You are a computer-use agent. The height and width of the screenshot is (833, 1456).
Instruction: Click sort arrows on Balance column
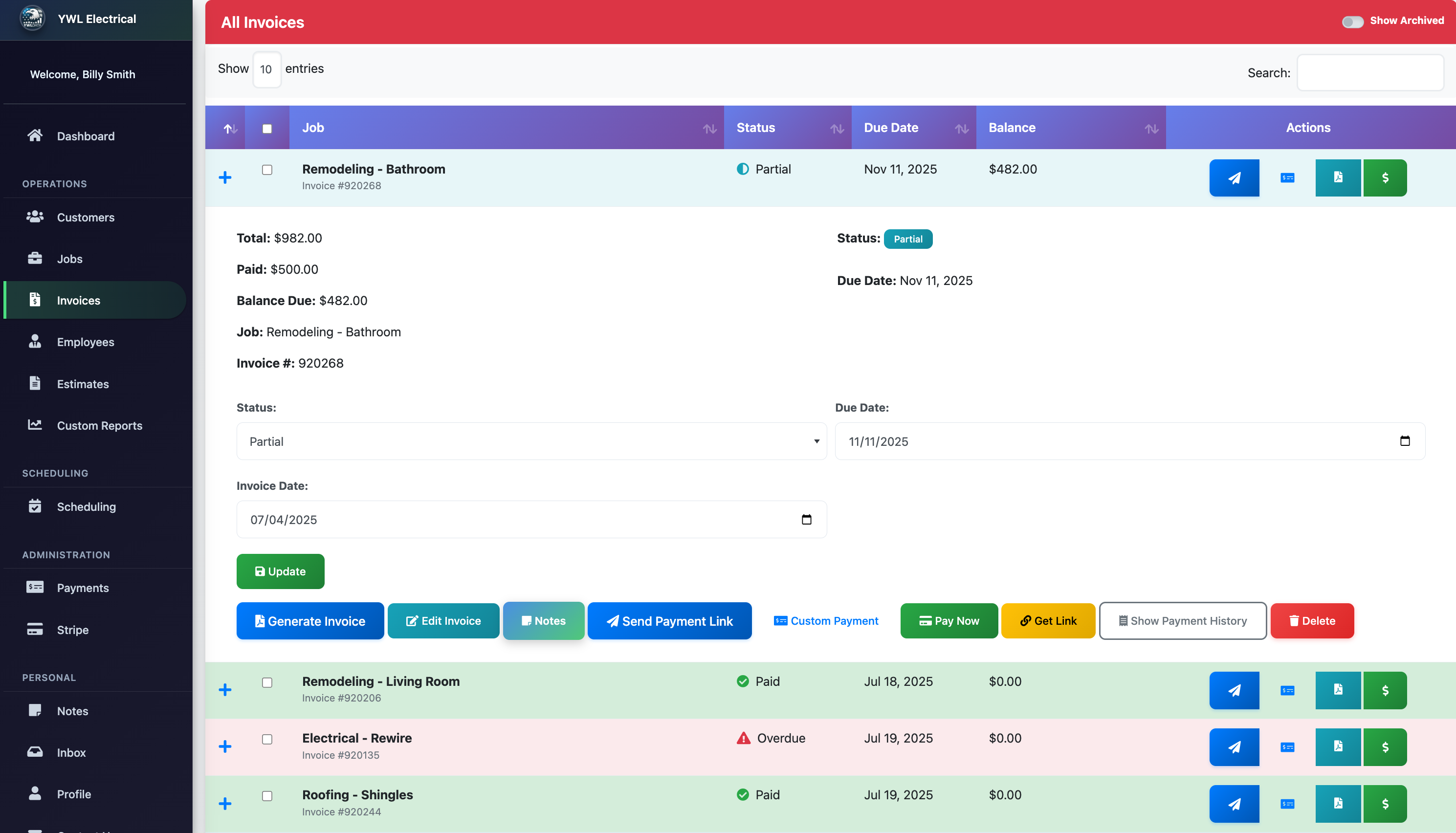tap(1151, 129)
